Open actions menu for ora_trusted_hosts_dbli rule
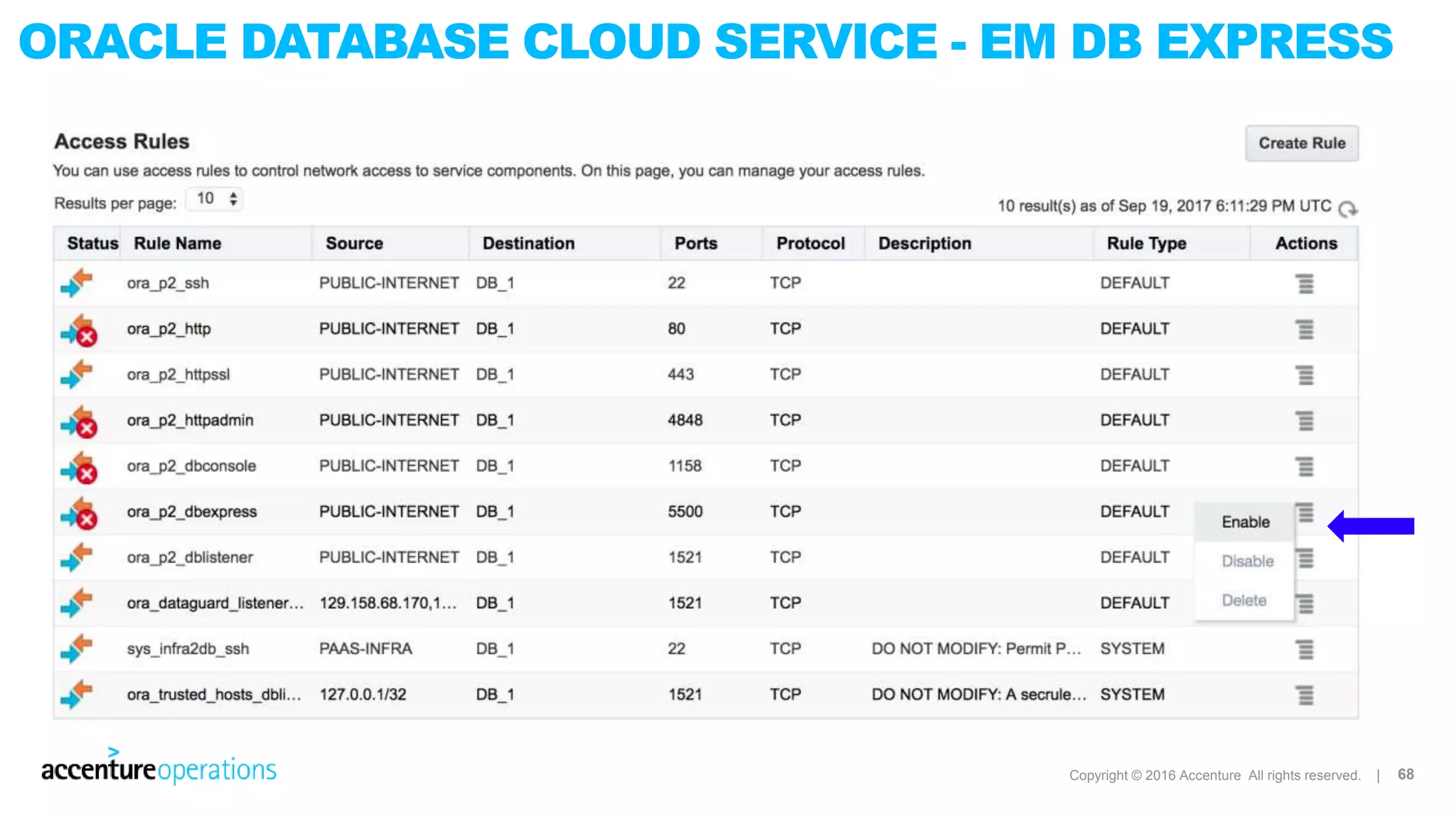Viewport: 1456px width, 819px height. click(1305, 695)
